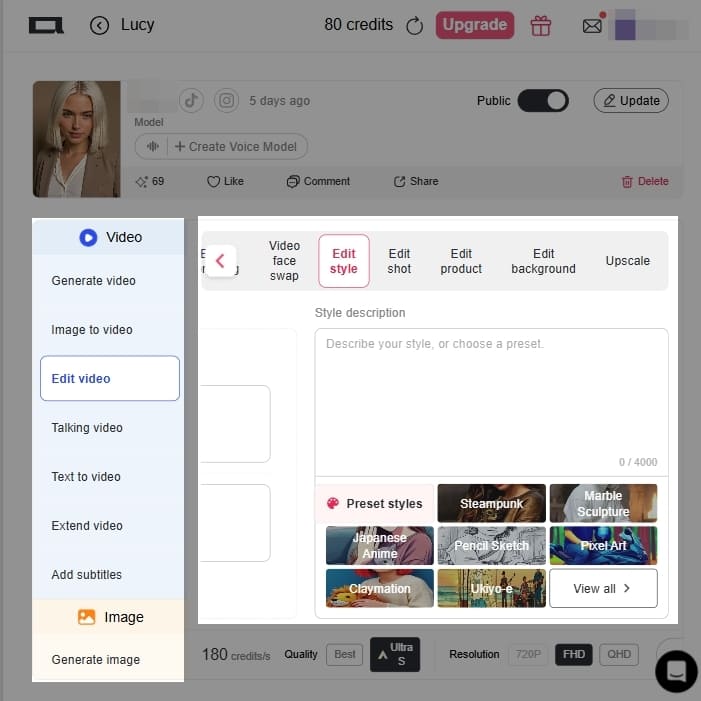
Task: Click the Share arrow icon
Action: coord(399,182)
